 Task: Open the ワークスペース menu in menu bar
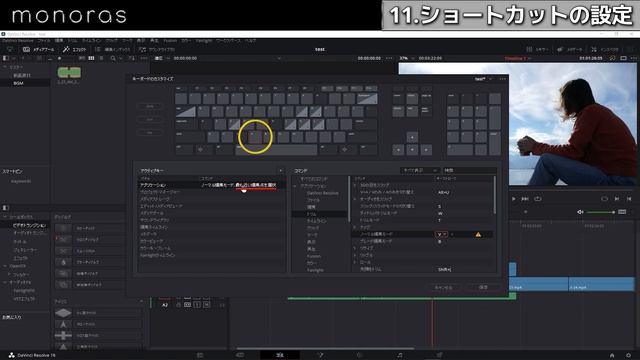tap(227, 41)
